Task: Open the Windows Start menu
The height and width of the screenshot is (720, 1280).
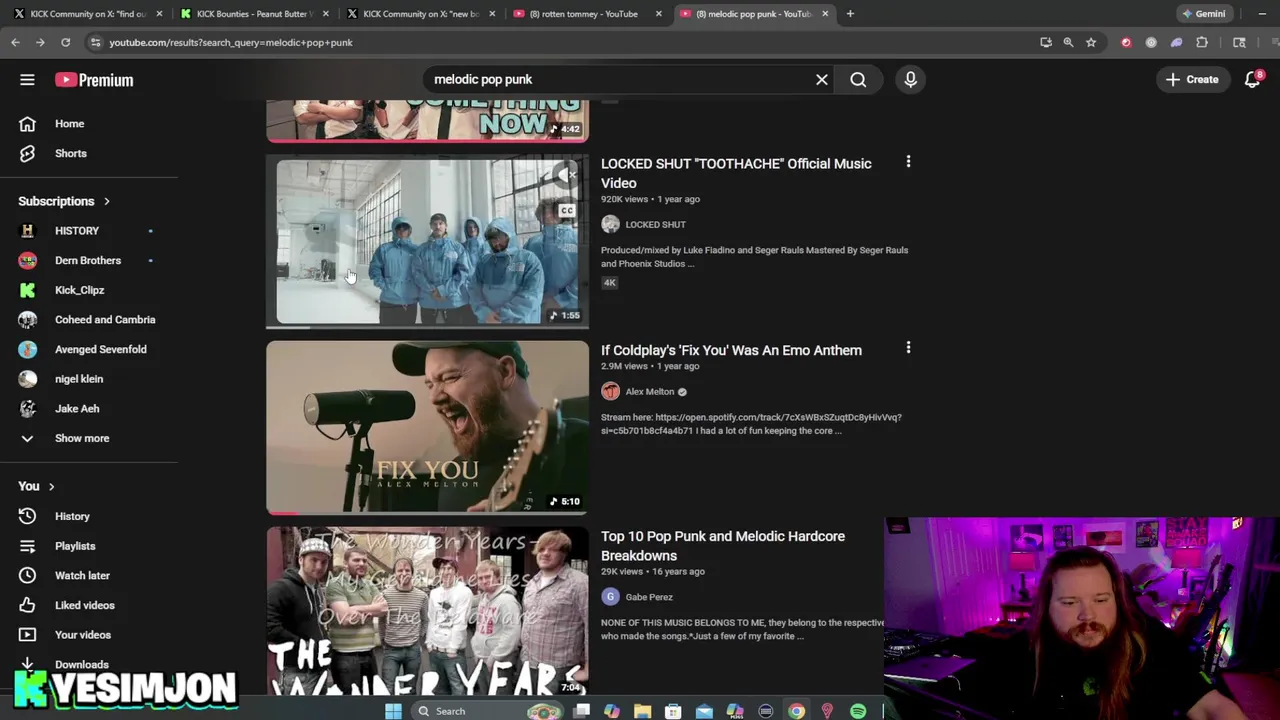Action: click(x=393, y=711)
